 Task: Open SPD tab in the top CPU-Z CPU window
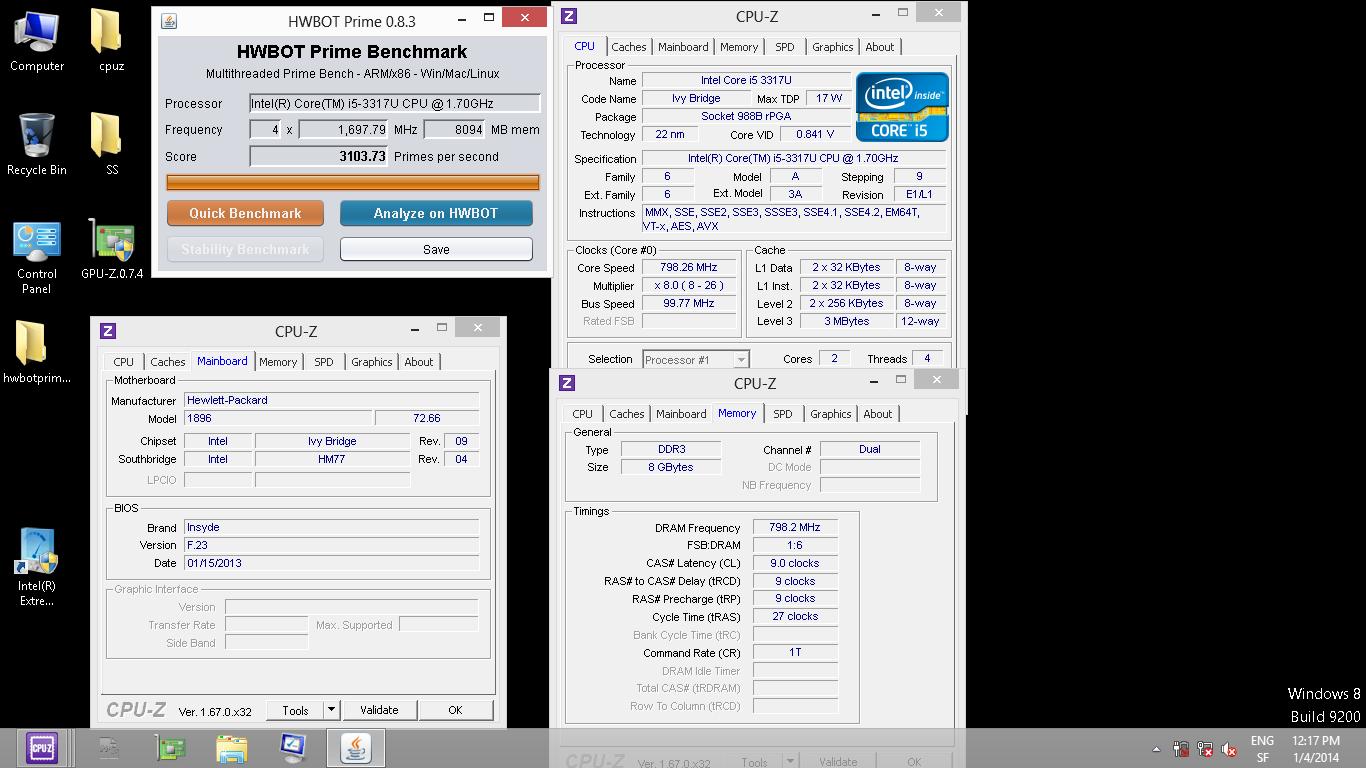tap(785, 47)
